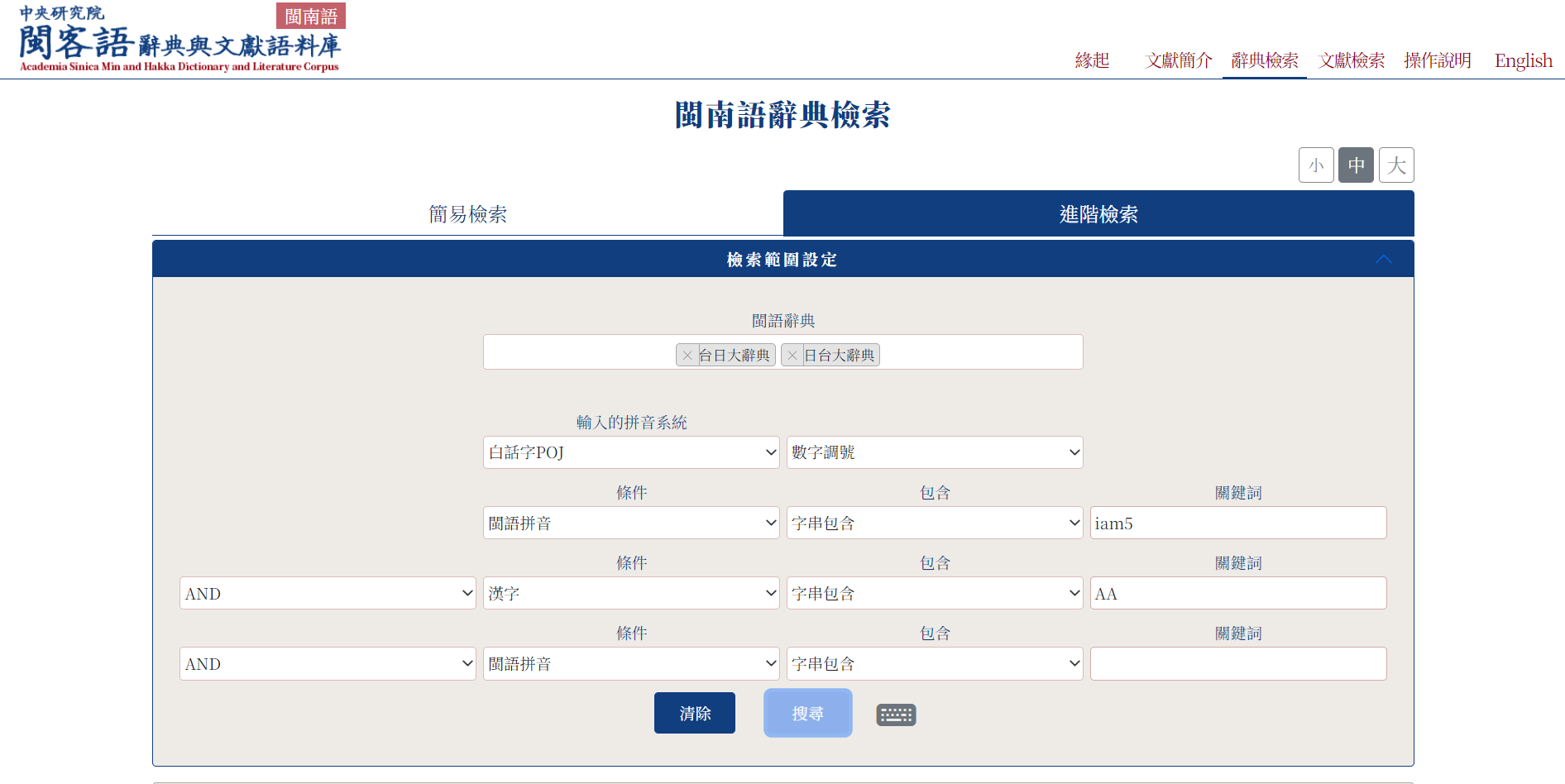
Task: Set font size to small 小
Action: coord(1316,165)
